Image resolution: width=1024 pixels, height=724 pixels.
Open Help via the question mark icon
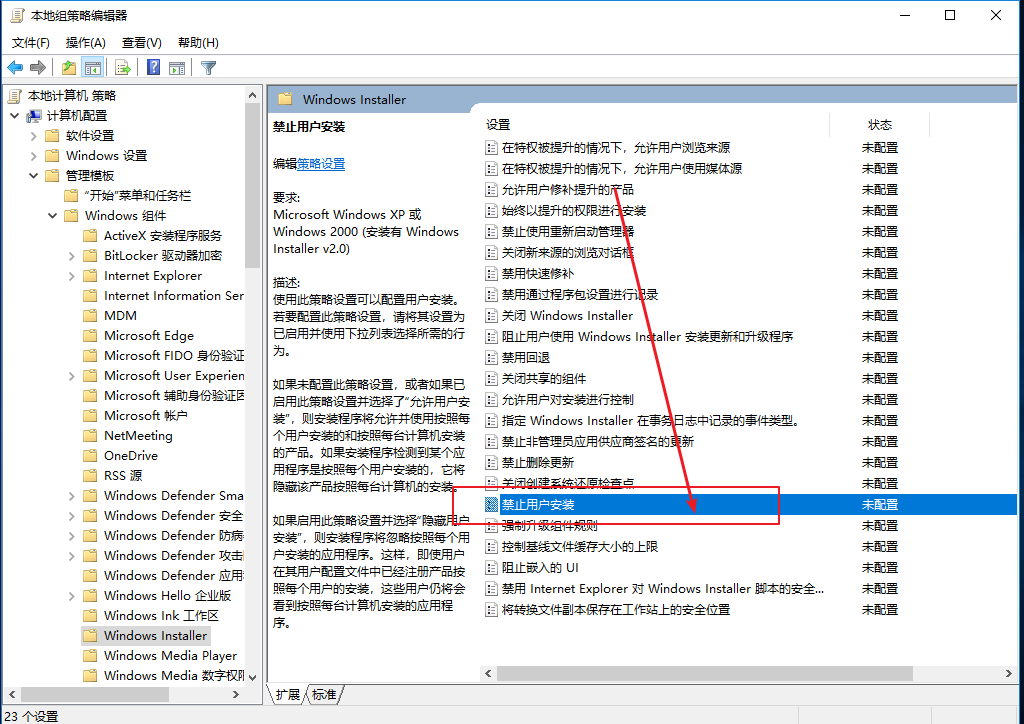click(154, 68)
